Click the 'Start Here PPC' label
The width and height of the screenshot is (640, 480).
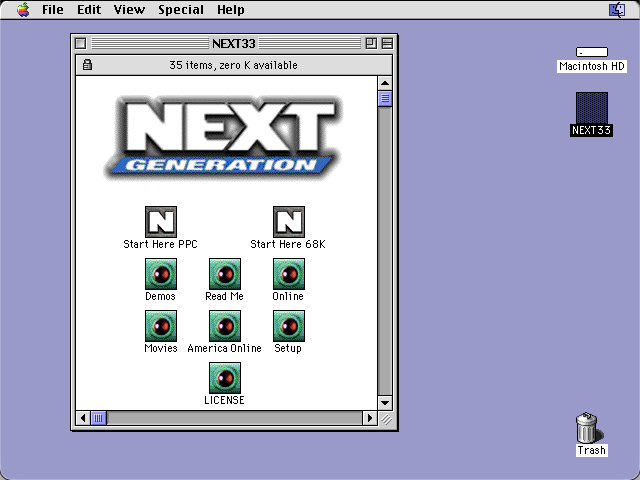tap(160, 244)
